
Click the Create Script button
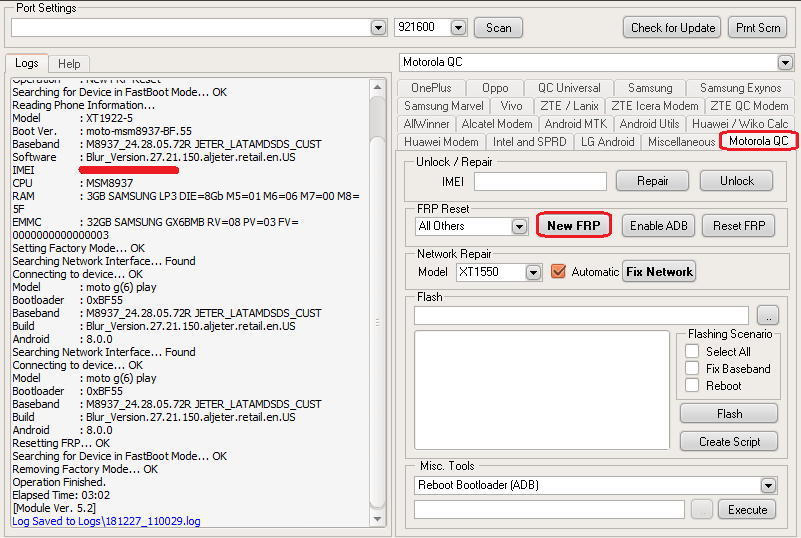729,441
